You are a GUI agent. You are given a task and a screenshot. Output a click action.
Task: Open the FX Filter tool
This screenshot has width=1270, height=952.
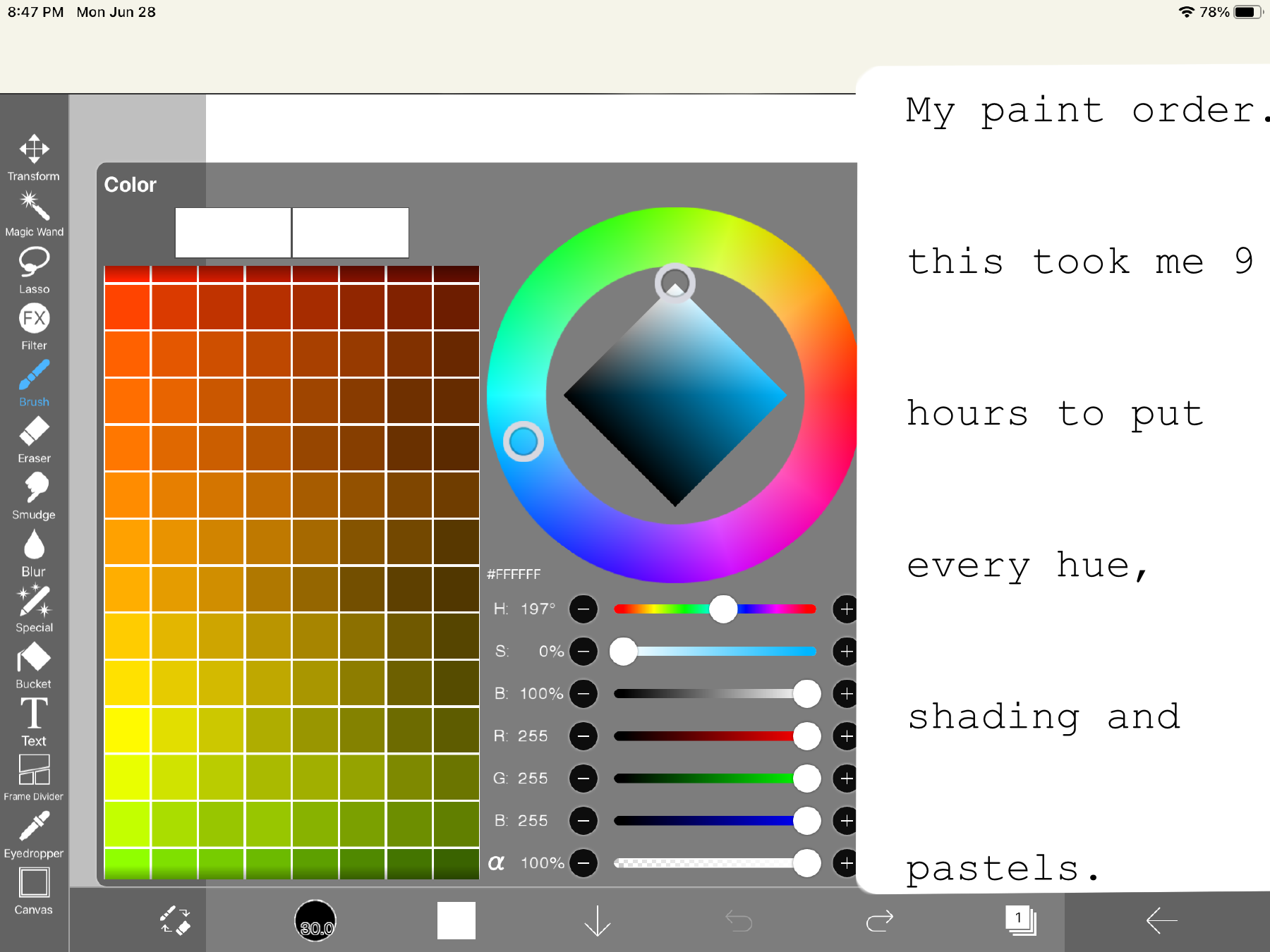click(x=34, y=326)
